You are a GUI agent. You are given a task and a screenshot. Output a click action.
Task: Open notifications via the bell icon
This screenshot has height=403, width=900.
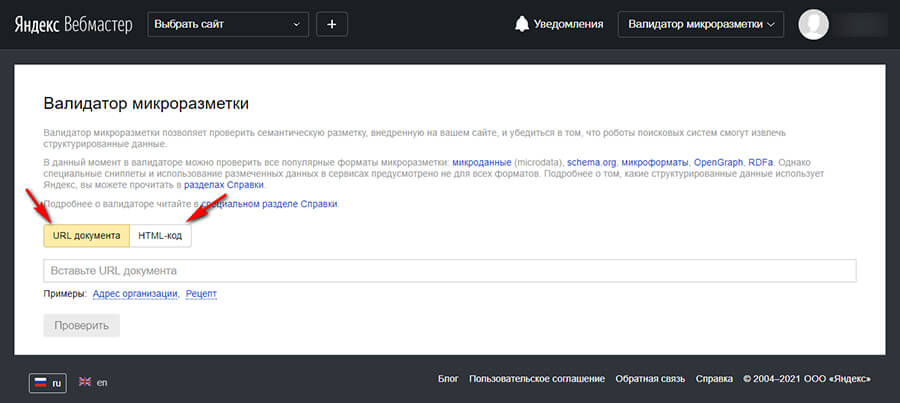tap(521, 24)
